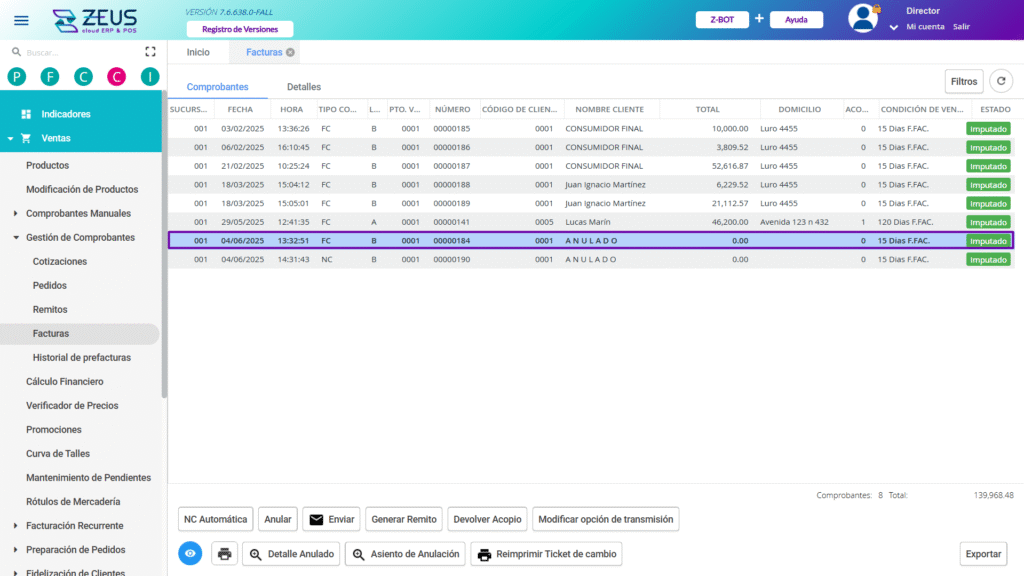The image size is (1024, 576).
Task: Click the user avatar icon
Action: 863,18
